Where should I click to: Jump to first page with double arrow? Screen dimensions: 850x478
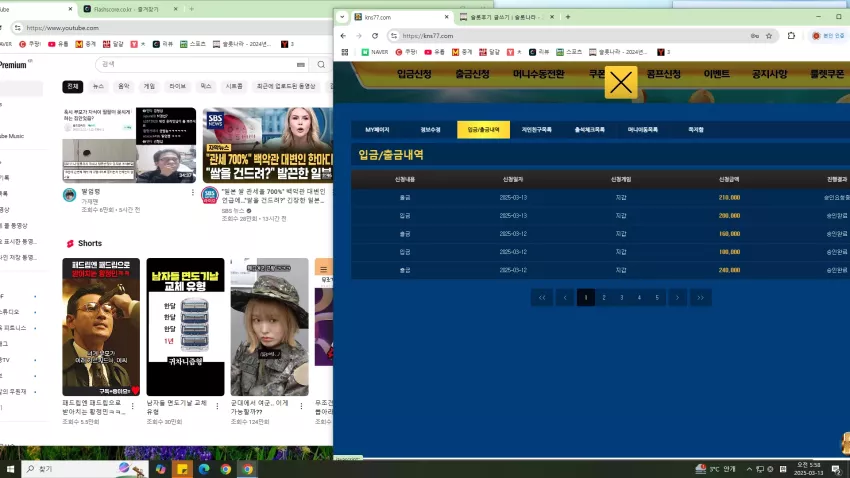pos(542,298)
